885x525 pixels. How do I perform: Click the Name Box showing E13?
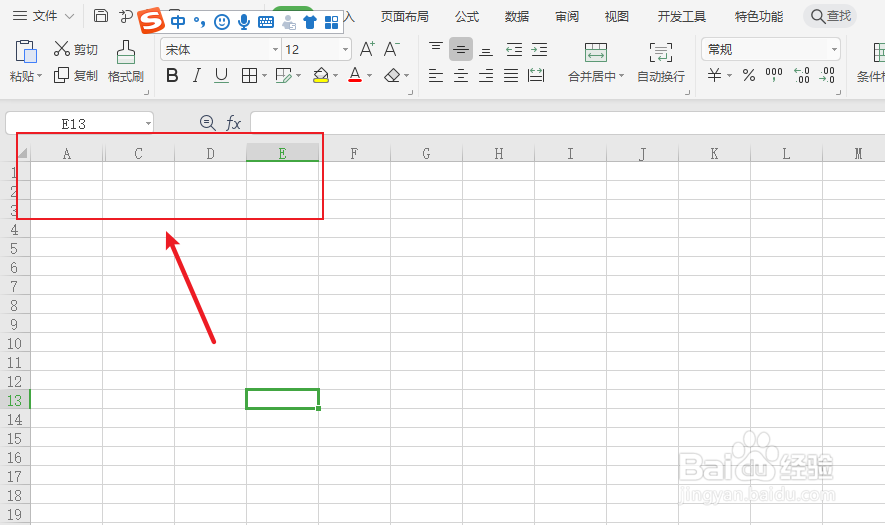[73, 124]
